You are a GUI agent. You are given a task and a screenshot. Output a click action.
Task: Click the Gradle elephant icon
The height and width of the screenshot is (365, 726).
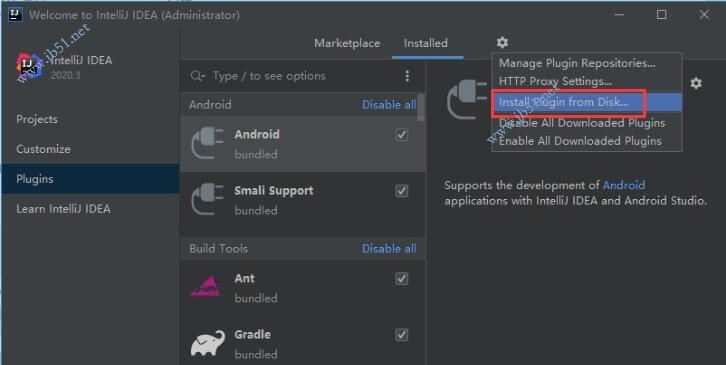[x=207, y=343]
